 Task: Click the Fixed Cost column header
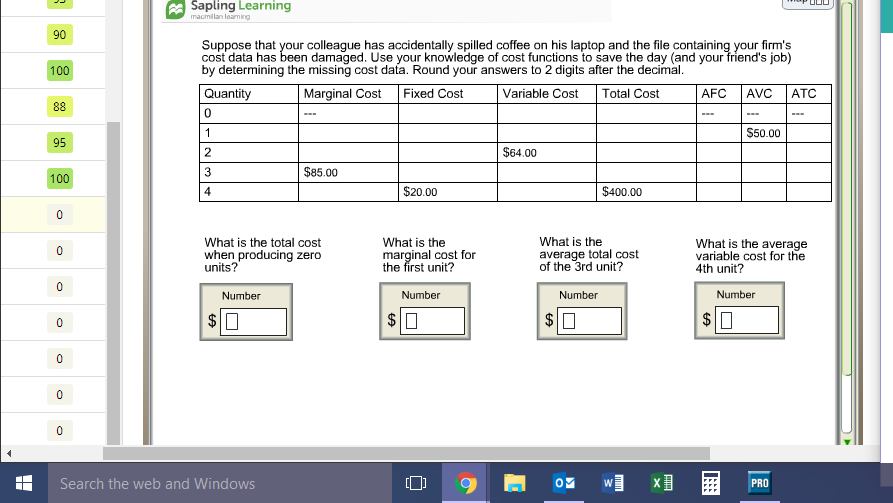[x=448, y=94]
